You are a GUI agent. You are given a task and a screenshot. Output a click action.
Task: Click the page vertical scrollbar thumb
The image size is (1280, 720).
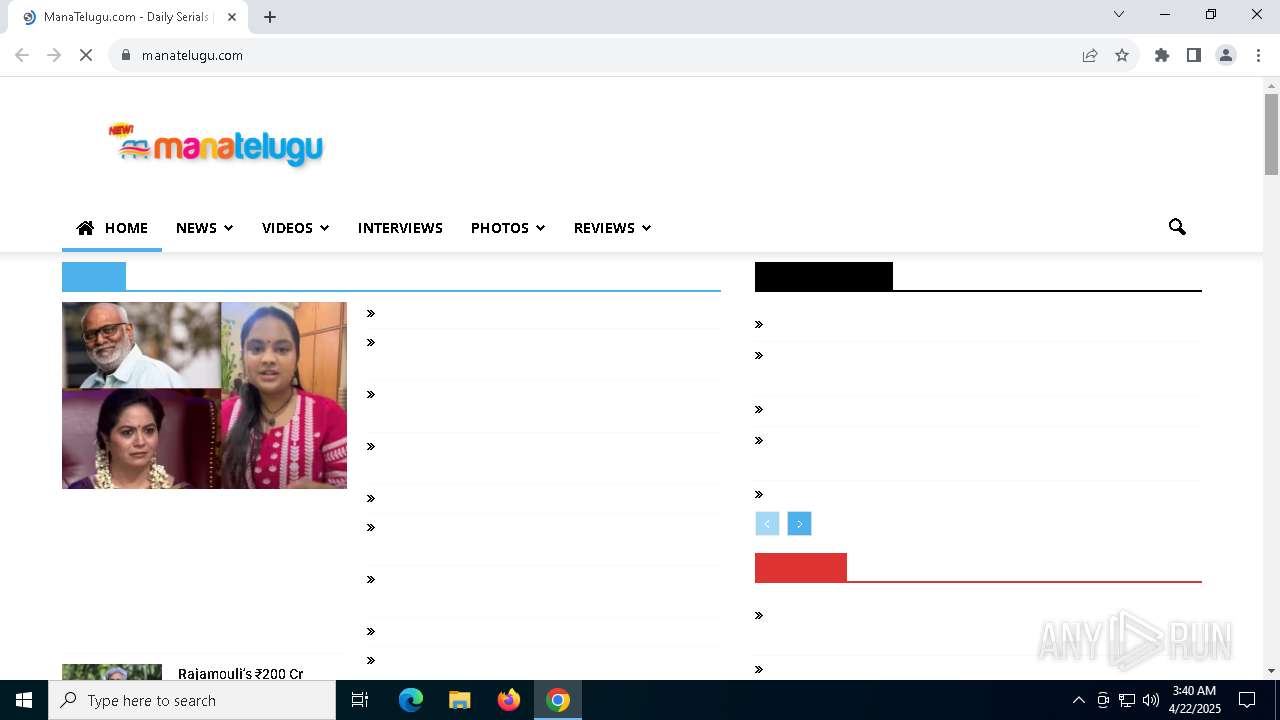click(1271, 134)
